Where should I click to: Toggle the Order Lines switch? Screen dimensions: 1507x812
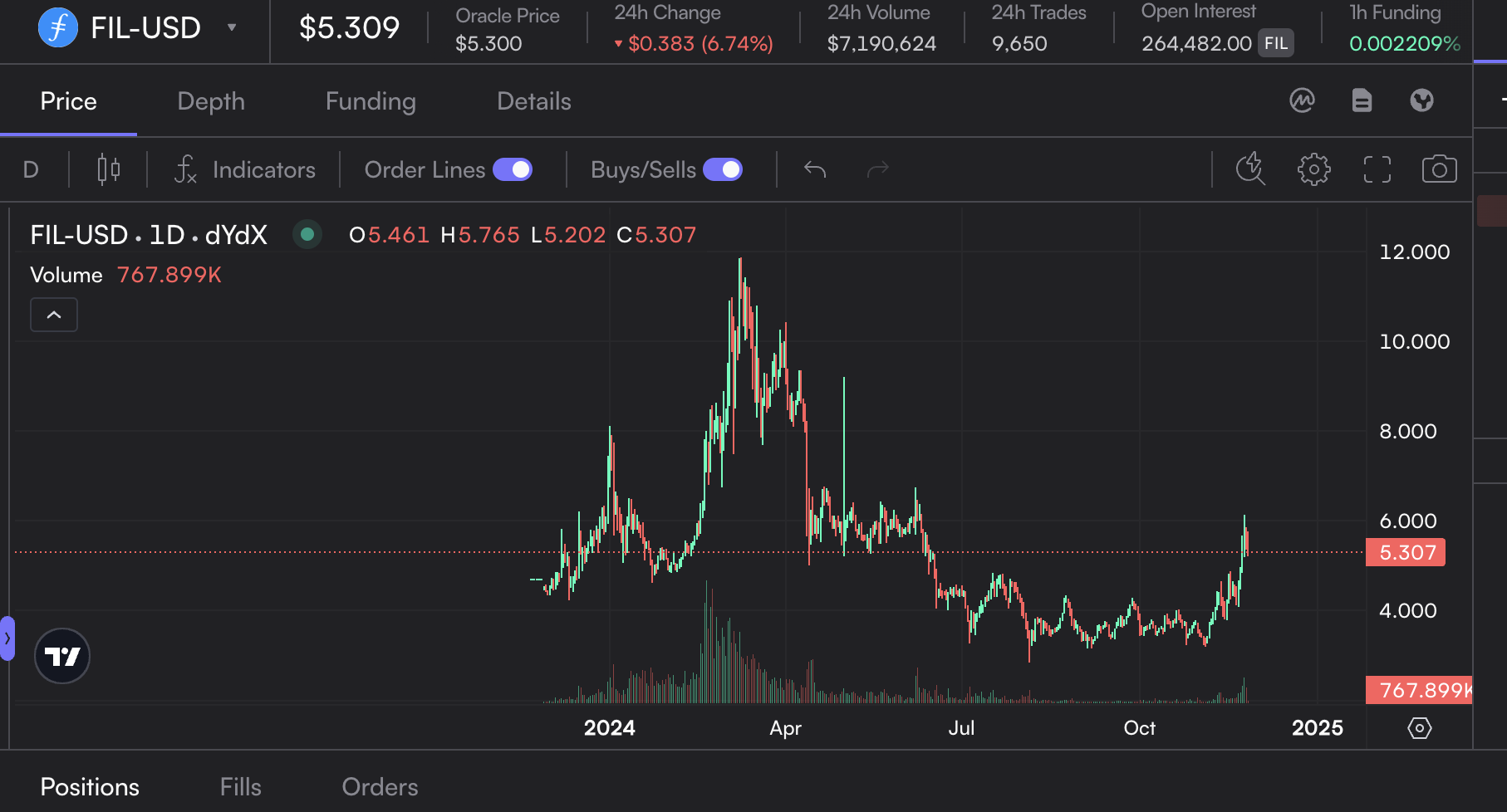(513, 169)
